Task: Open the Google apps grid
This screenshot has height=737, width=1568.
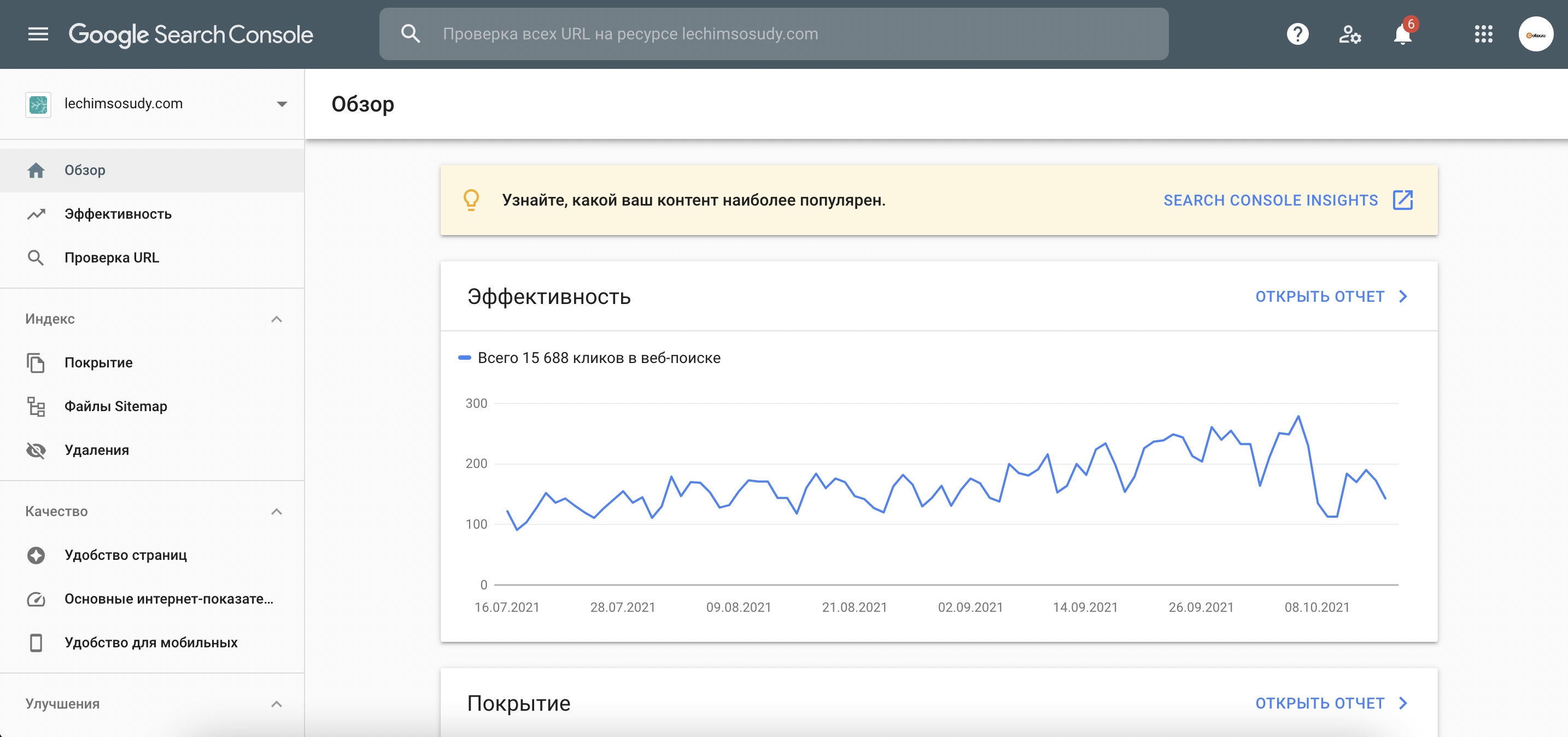Action: pyautogui.click(x=1483, y=34)
